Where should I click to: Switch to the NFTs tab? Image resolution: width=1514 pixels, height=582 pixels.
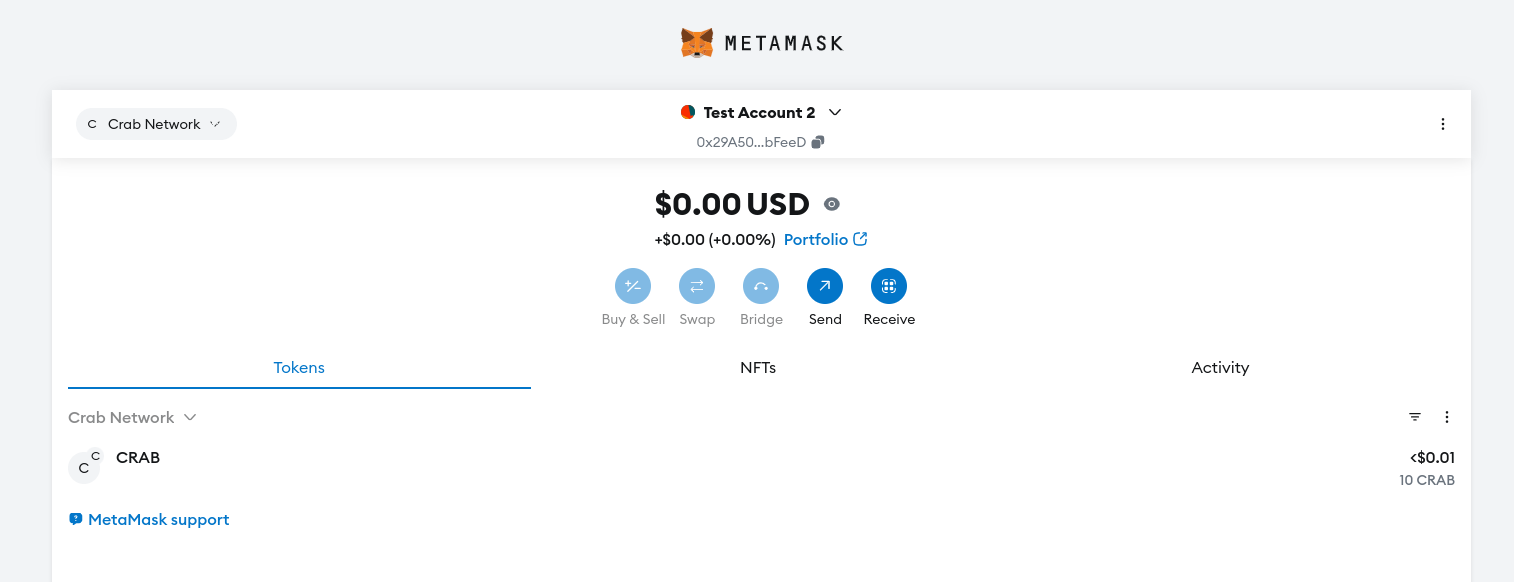(x=758, y=367)
